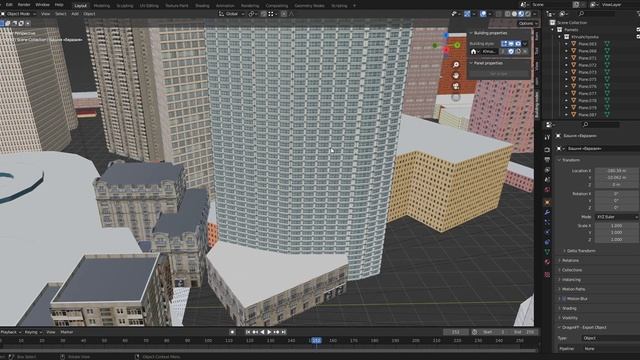Click the Plane.071 mesh icon in outliner

tap(573, 58)
